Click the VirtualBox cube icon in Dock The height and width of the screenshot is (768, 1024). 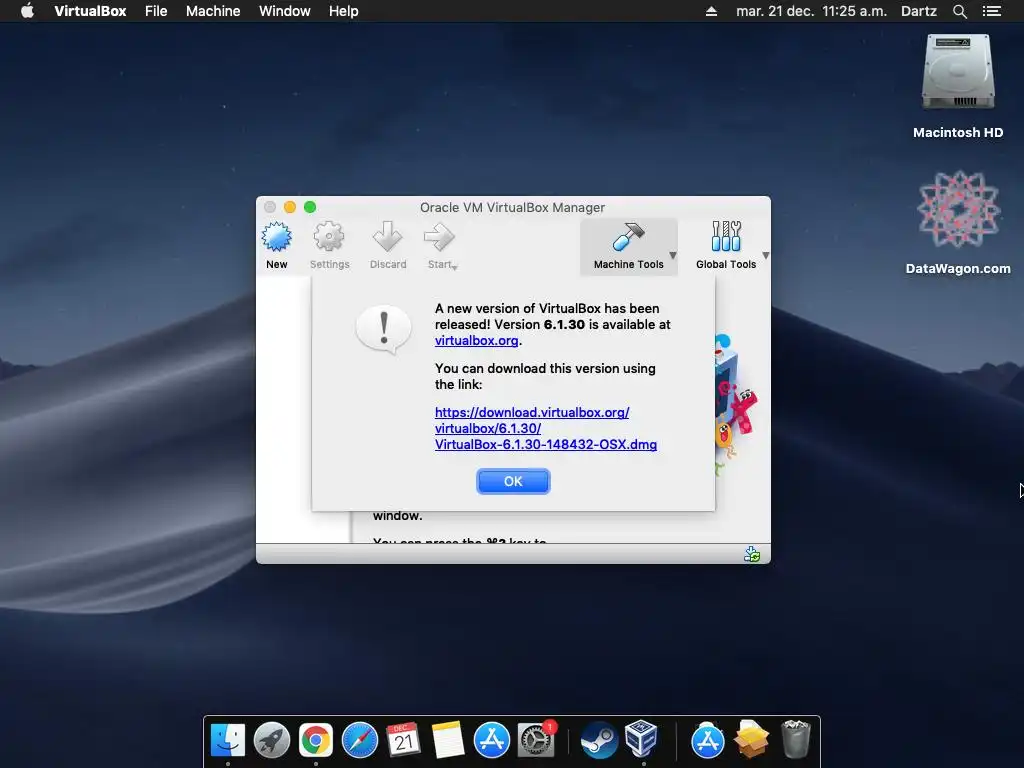coord(641,739)
